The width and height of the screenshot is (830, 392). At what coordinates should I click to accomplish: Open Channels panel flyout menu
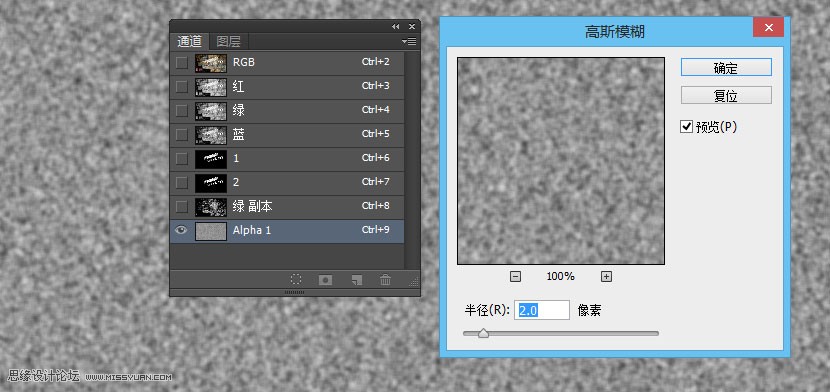(x=409, y=41)
